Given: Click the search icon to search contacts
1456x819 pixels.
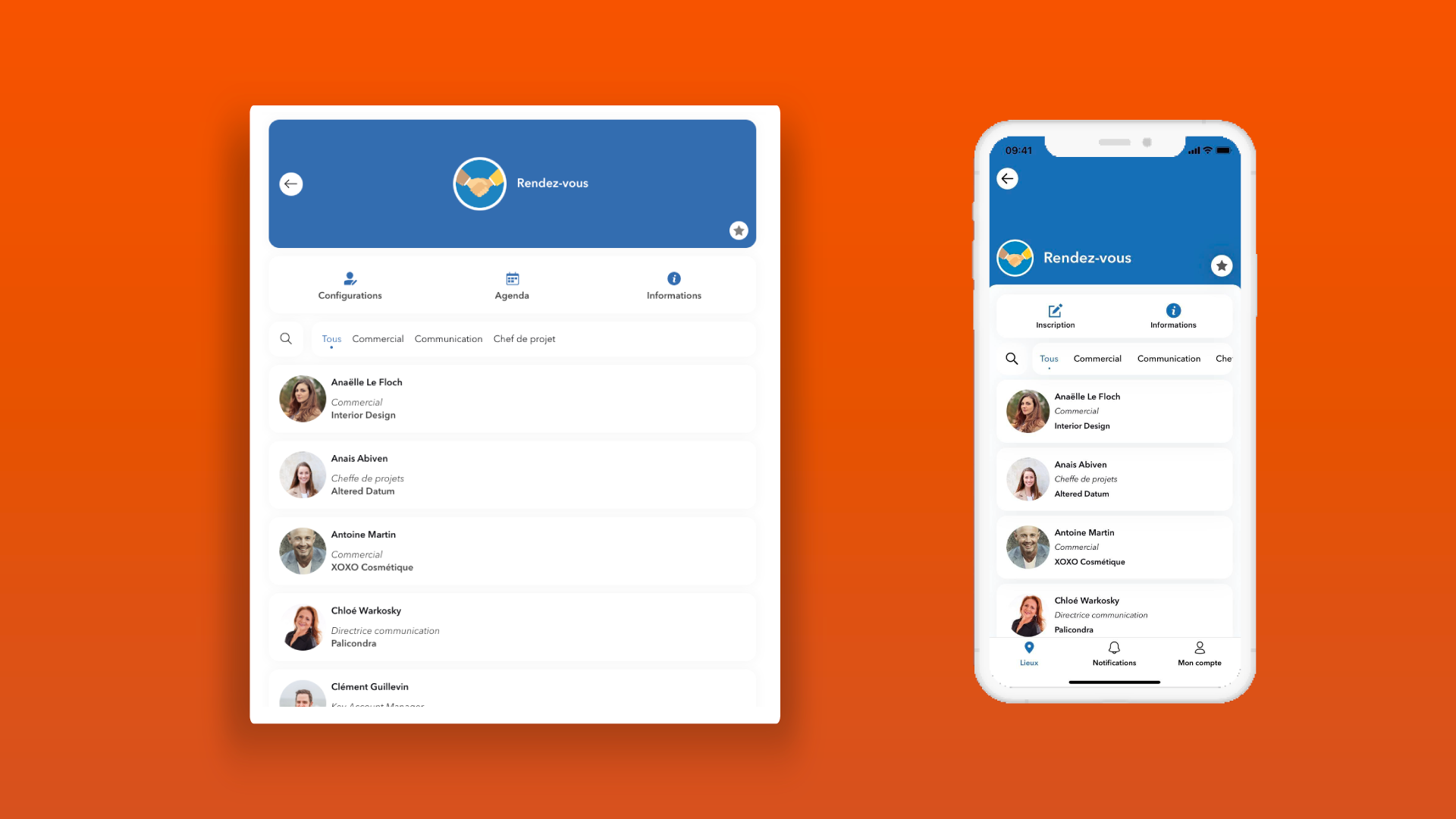Looking at the screenshot, I should tap(286, 338).
